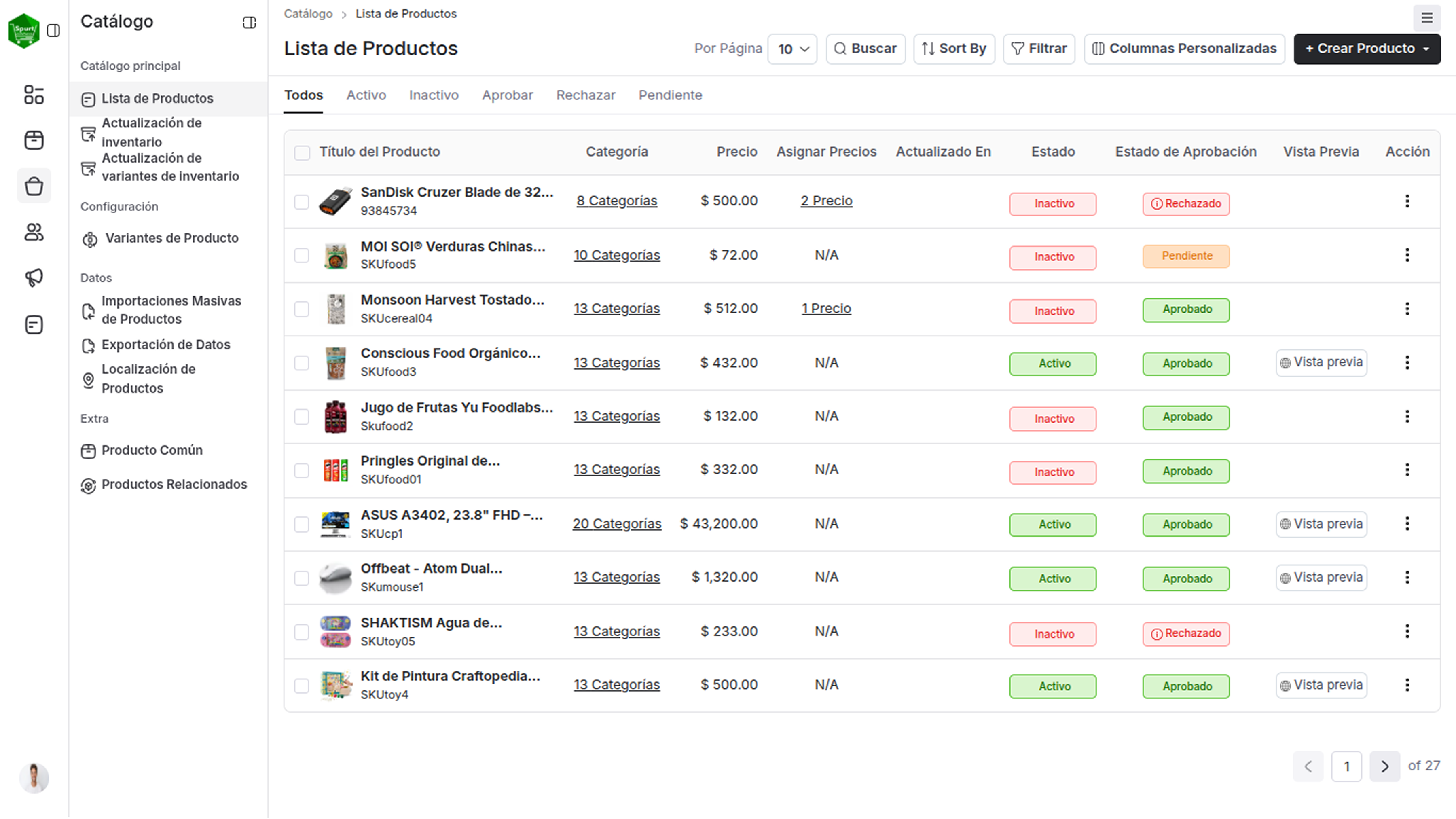The width and height of the screenshot is (1456, 819).
Task: Open three-dot menu for Offbeat Atom Dual
Action: click(1407, 578)
